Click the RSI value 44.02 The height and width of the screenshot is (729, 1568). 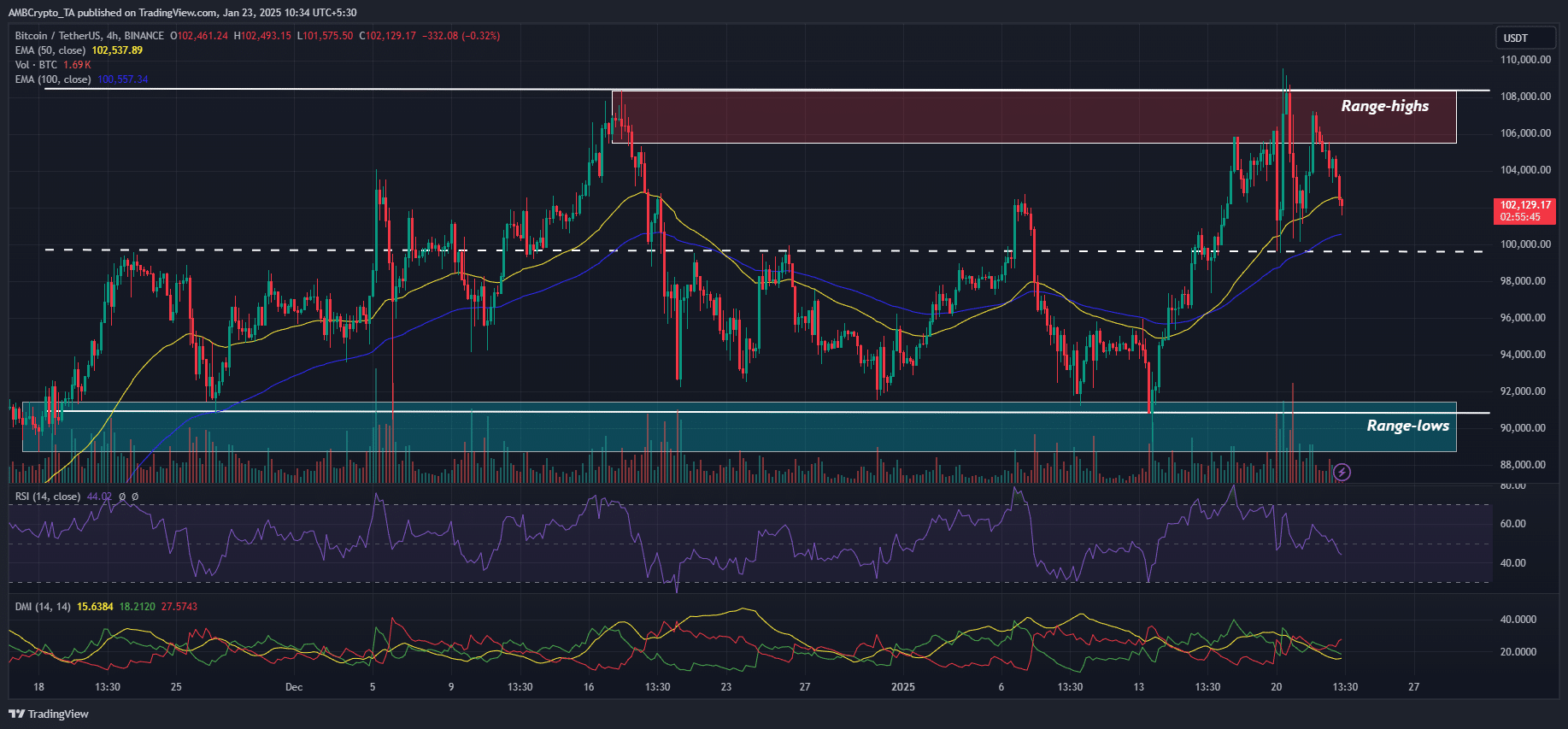pyautogui.click(x=99, y=497)
